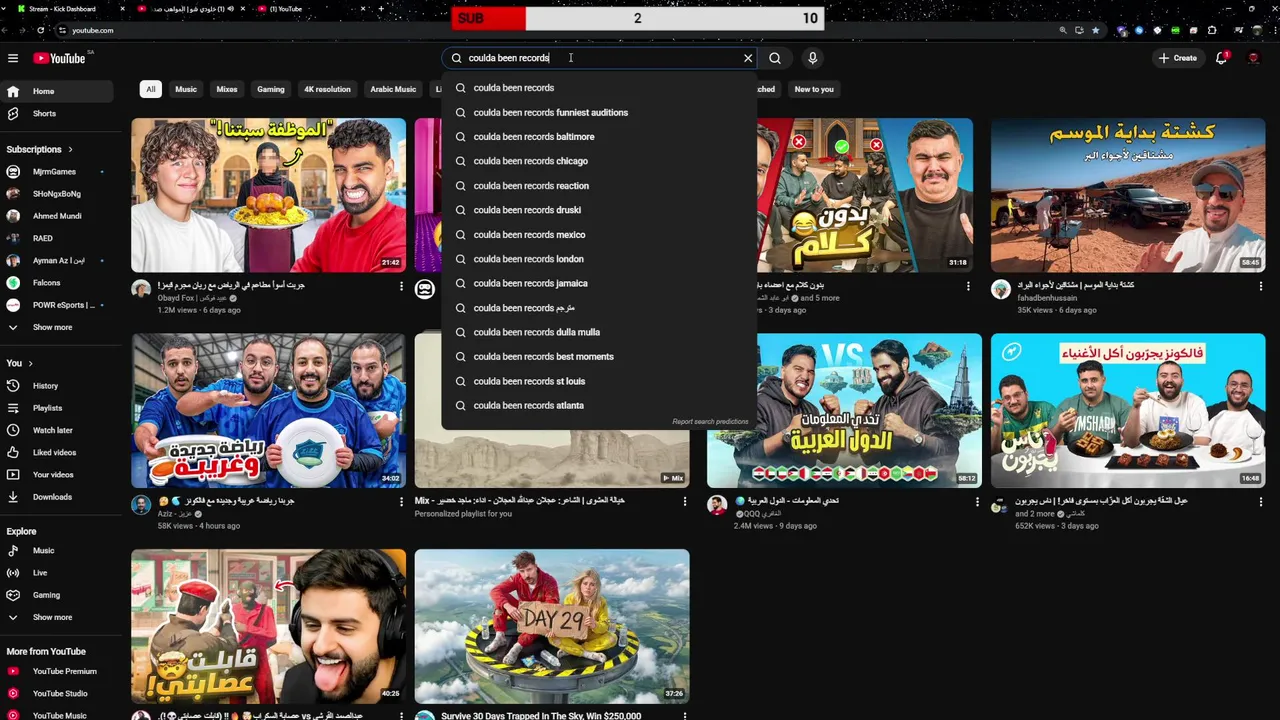Select the Music filter chip
1280x720 pixels.
186,89
